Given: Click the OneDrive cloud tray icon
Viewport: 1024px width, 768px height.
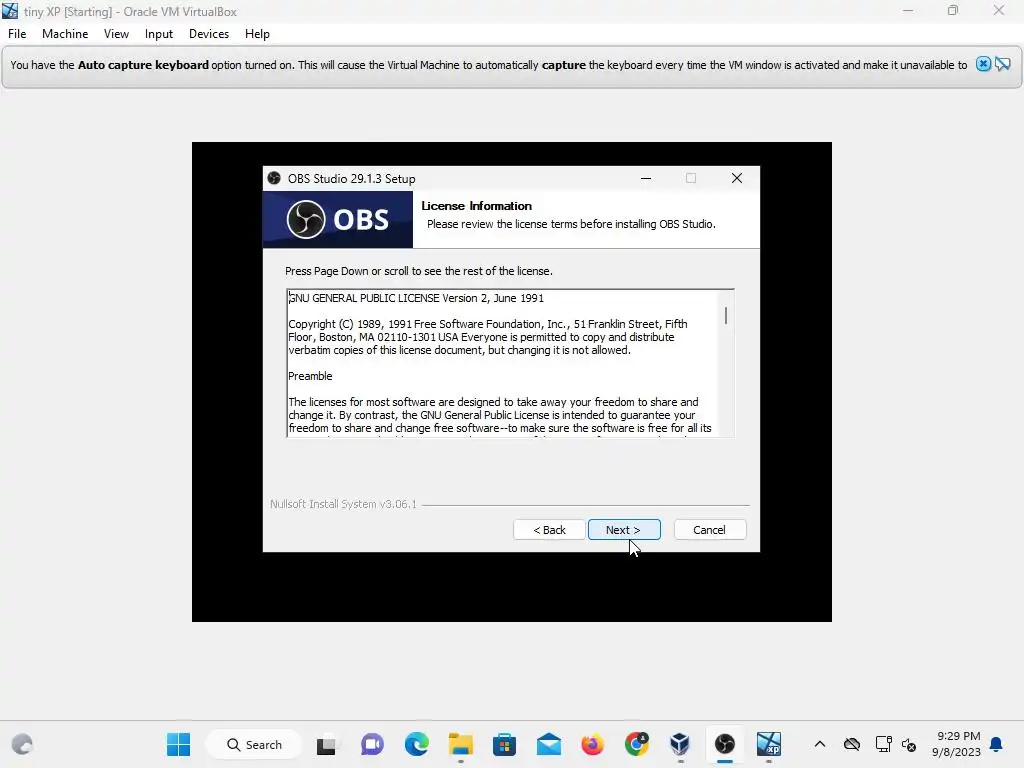Looking at the screenshot, I should pyautogui.click(x=852, y=744).
